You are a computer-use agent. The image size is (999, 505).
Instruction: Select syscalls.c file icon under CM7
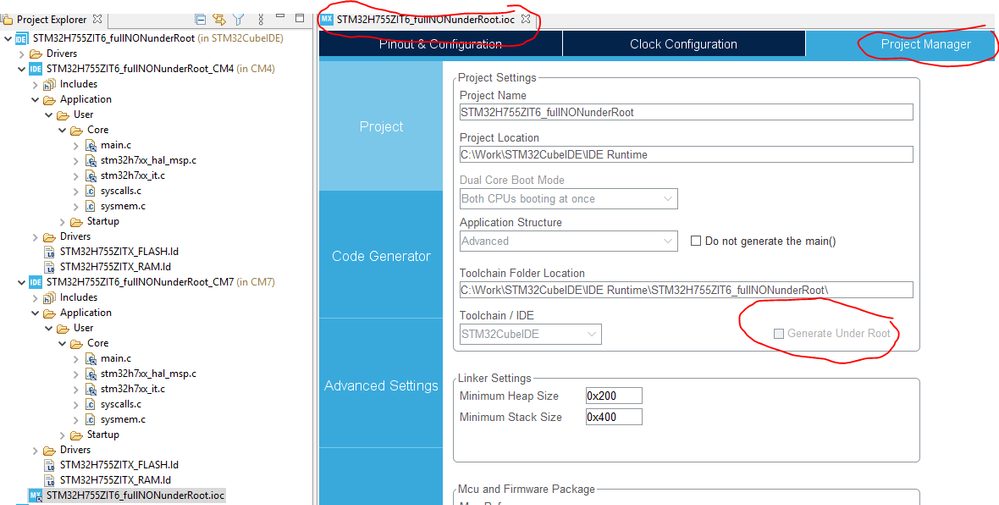[x=90, y=404]
